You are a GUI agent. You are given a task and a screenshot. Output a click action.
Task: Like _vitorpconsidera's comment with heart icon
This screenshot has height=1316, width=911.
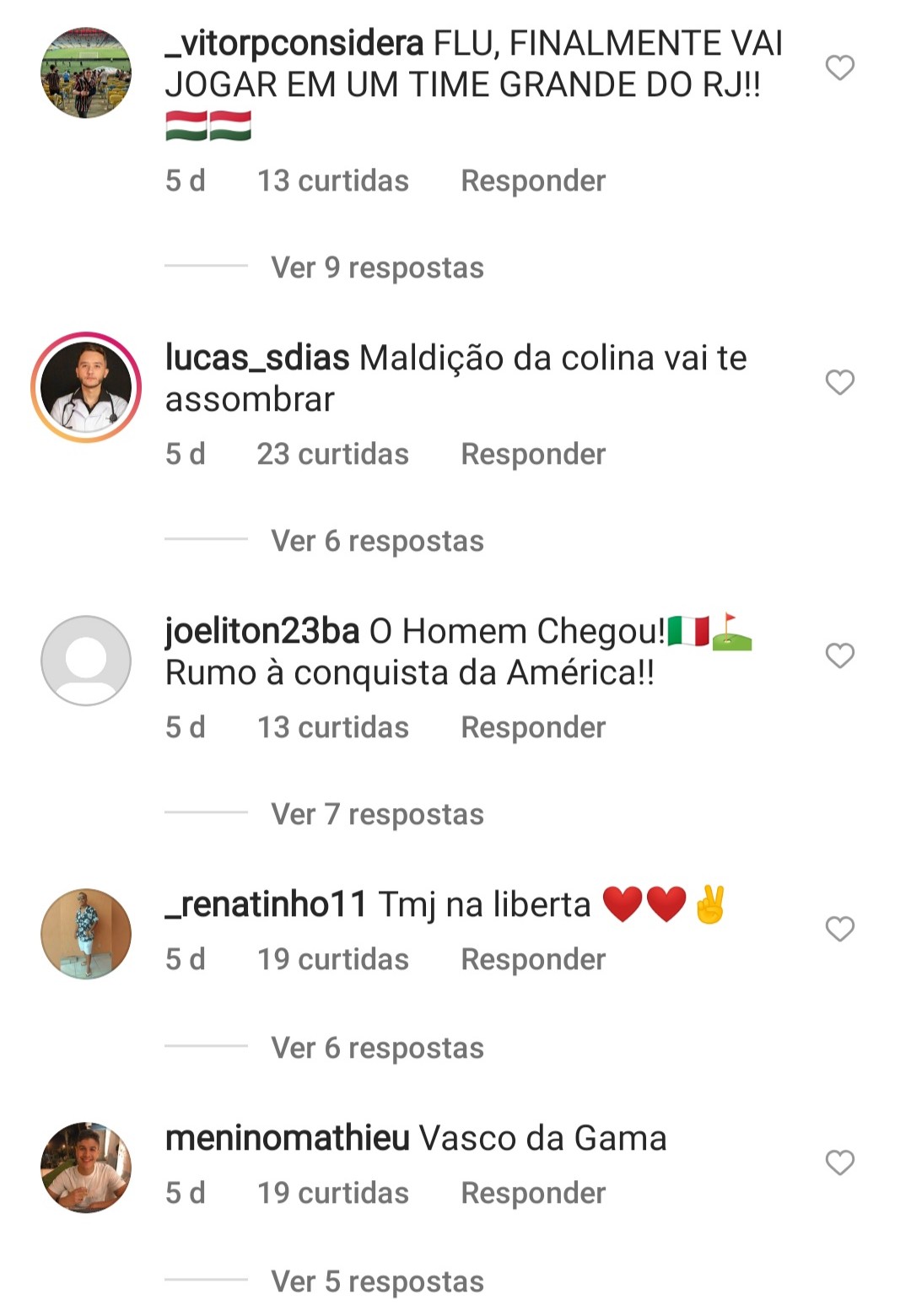839,67
